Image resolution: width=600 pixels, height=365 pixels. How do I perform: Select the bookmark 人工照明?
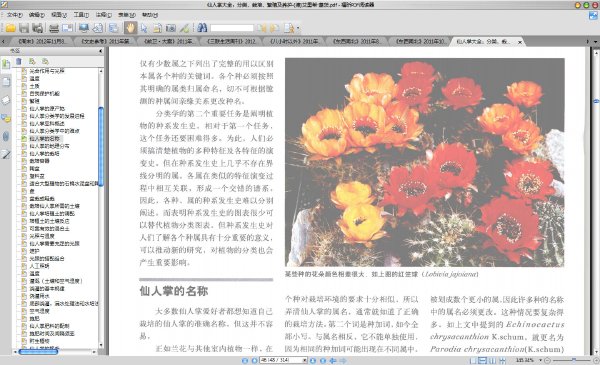coord(39,266)
